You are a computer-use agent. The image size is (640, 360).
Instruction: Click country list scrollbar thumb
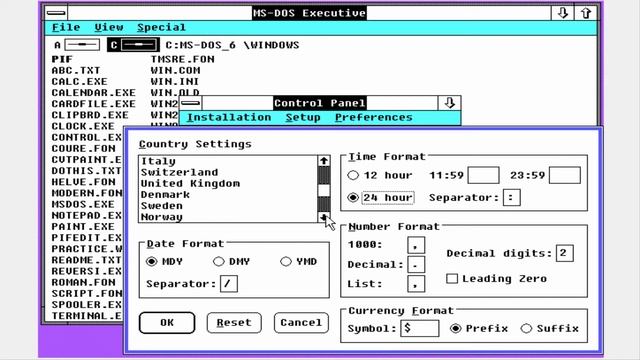324,190
